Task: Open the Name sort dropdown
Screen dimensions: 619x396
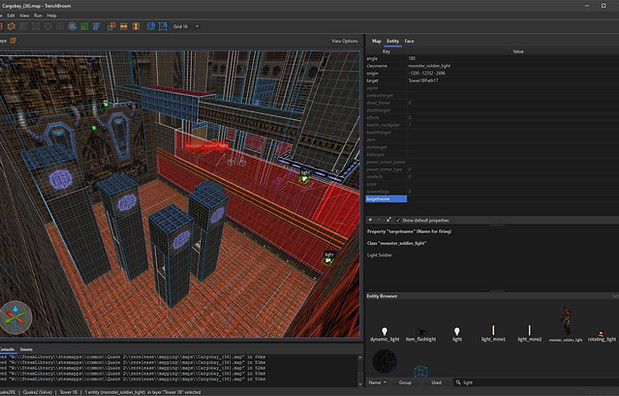Action: point(377,382)
